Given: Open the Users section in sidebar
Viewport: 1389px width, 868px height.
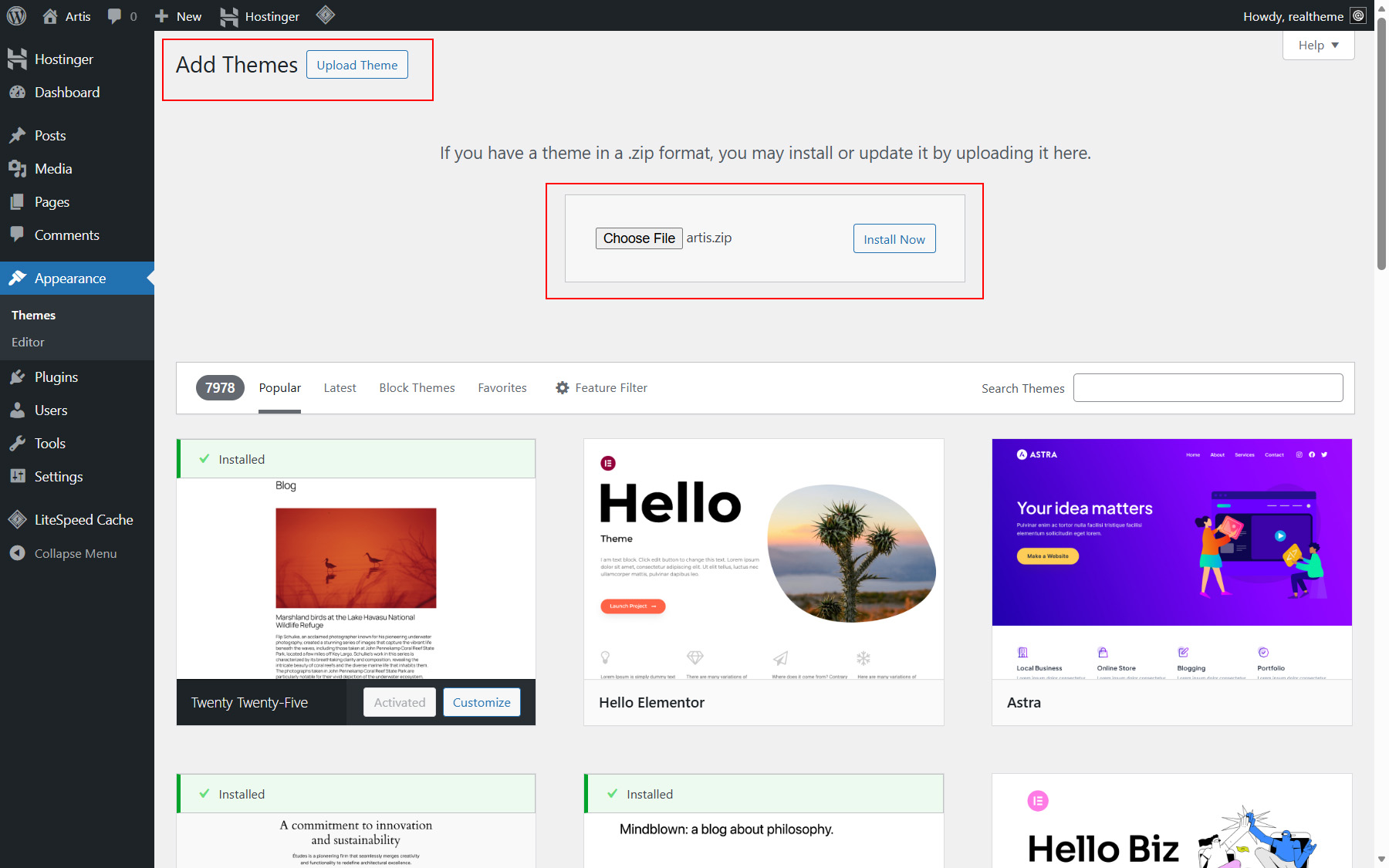Looking at the screenshot, I should (x=50, y=410).
